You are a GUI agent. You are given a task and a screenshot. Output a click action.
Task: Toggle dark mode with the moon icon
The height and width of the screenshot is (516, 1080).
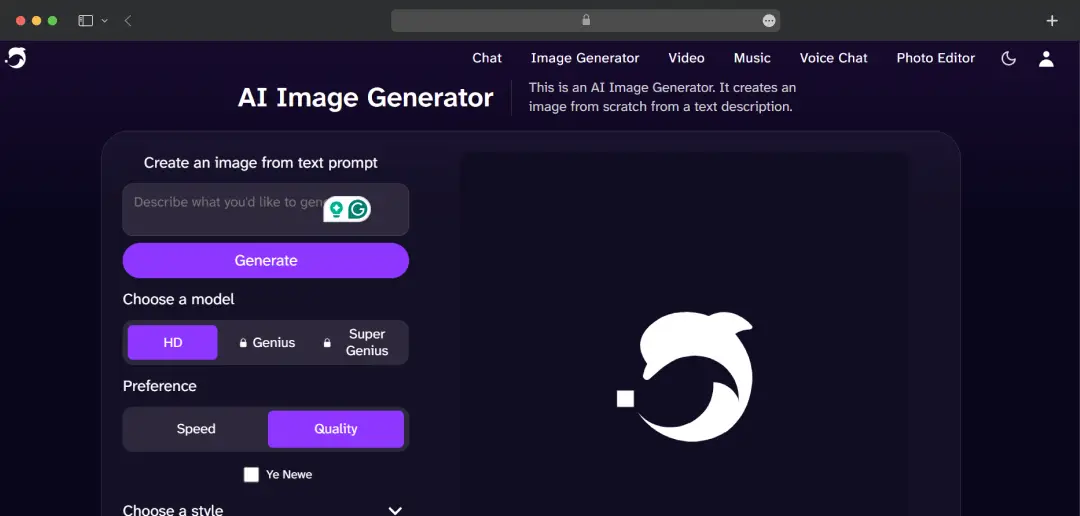click(x=1008, y=59)
